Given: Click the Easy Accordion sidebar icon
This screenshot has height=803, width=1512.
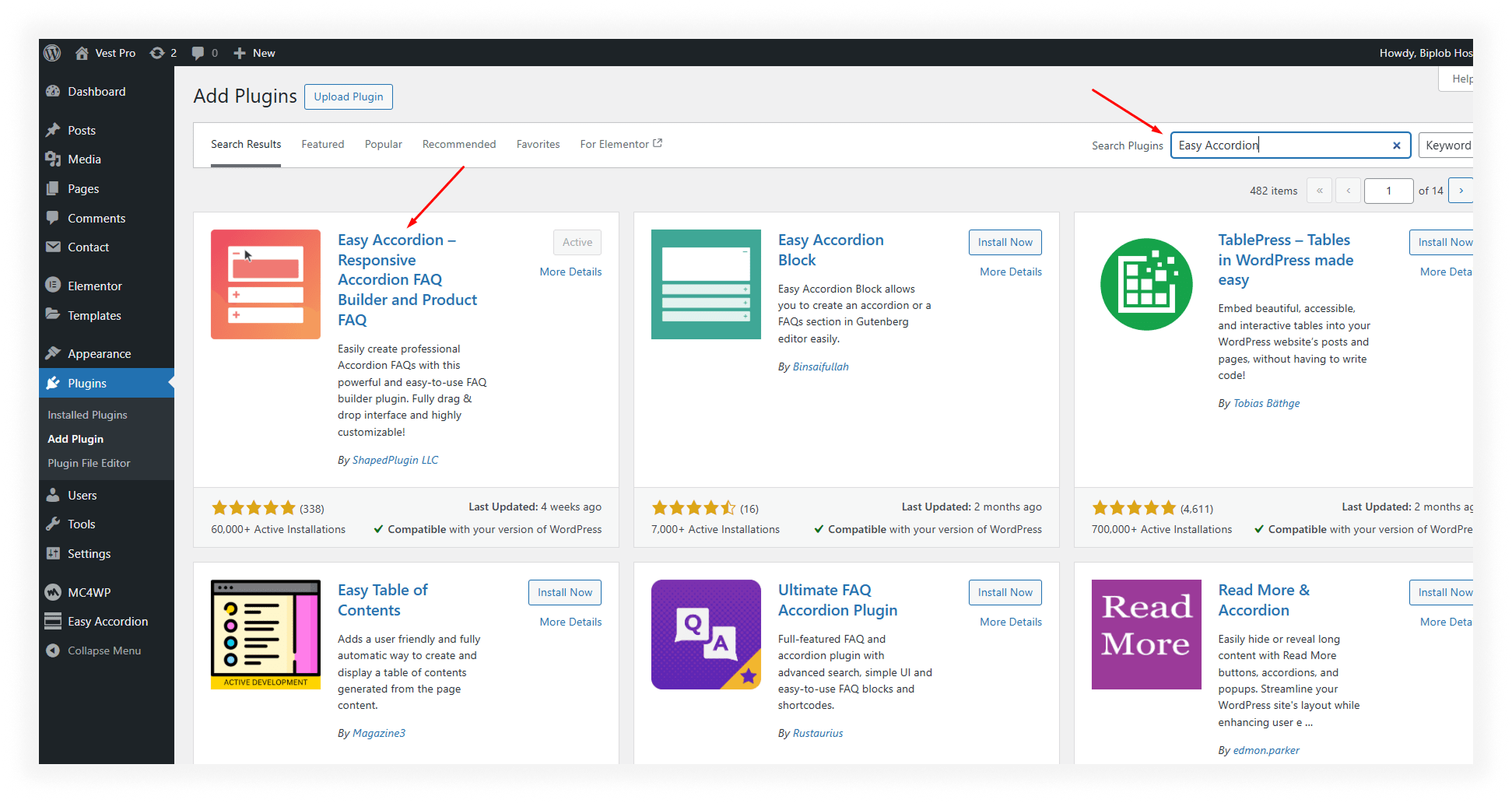Looking at the screenshot, I should pos(53,621).
